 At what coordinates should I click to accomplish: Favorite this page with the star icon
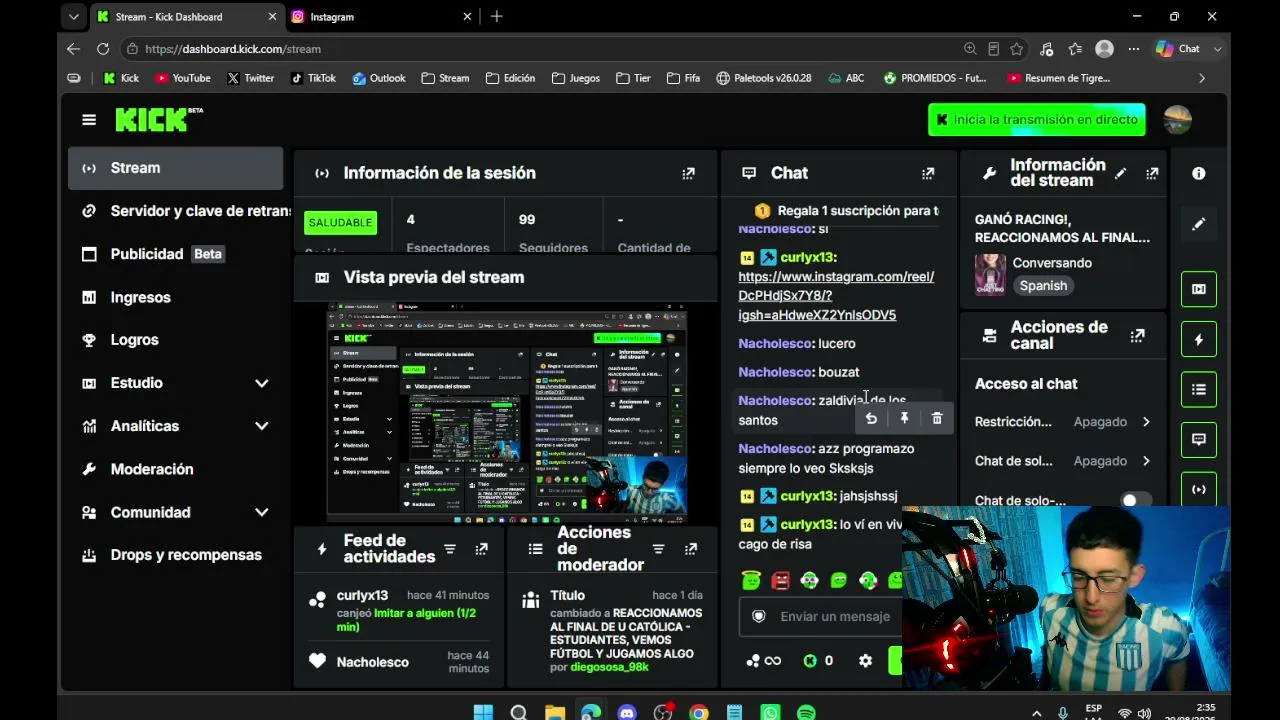coord(1017,49)
